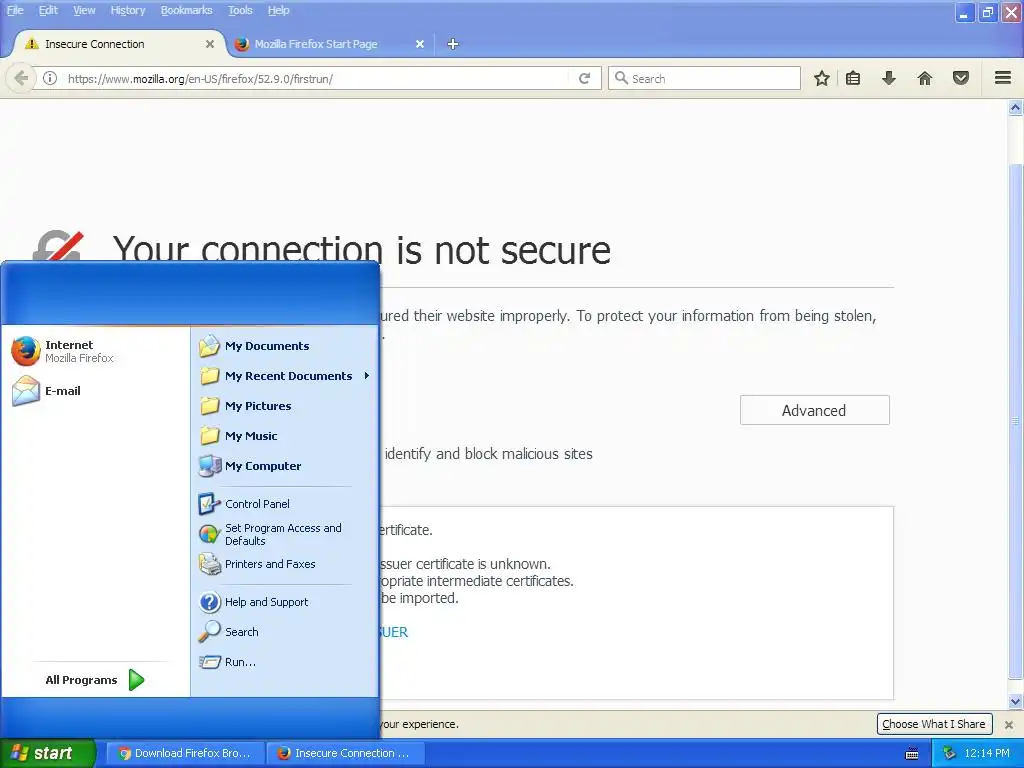
Task: Open the Firefox hamburger menu
Action: click(x=1003, y=78)
